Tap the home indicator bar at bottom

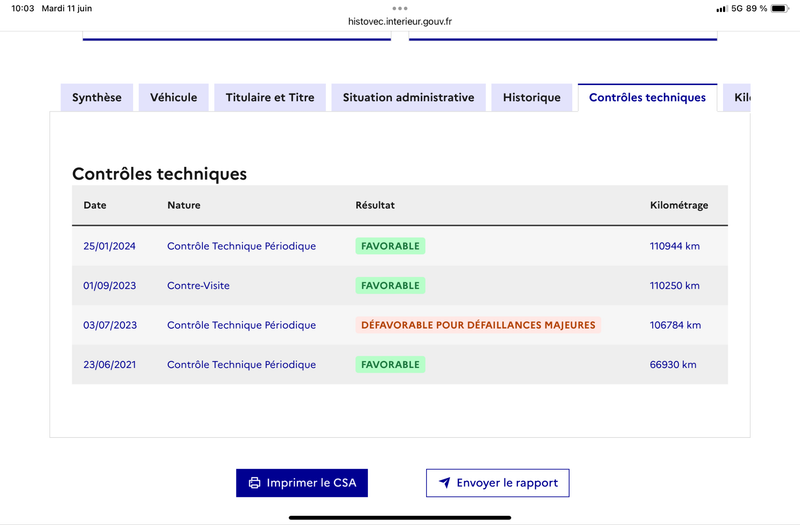tap(400, 517)
